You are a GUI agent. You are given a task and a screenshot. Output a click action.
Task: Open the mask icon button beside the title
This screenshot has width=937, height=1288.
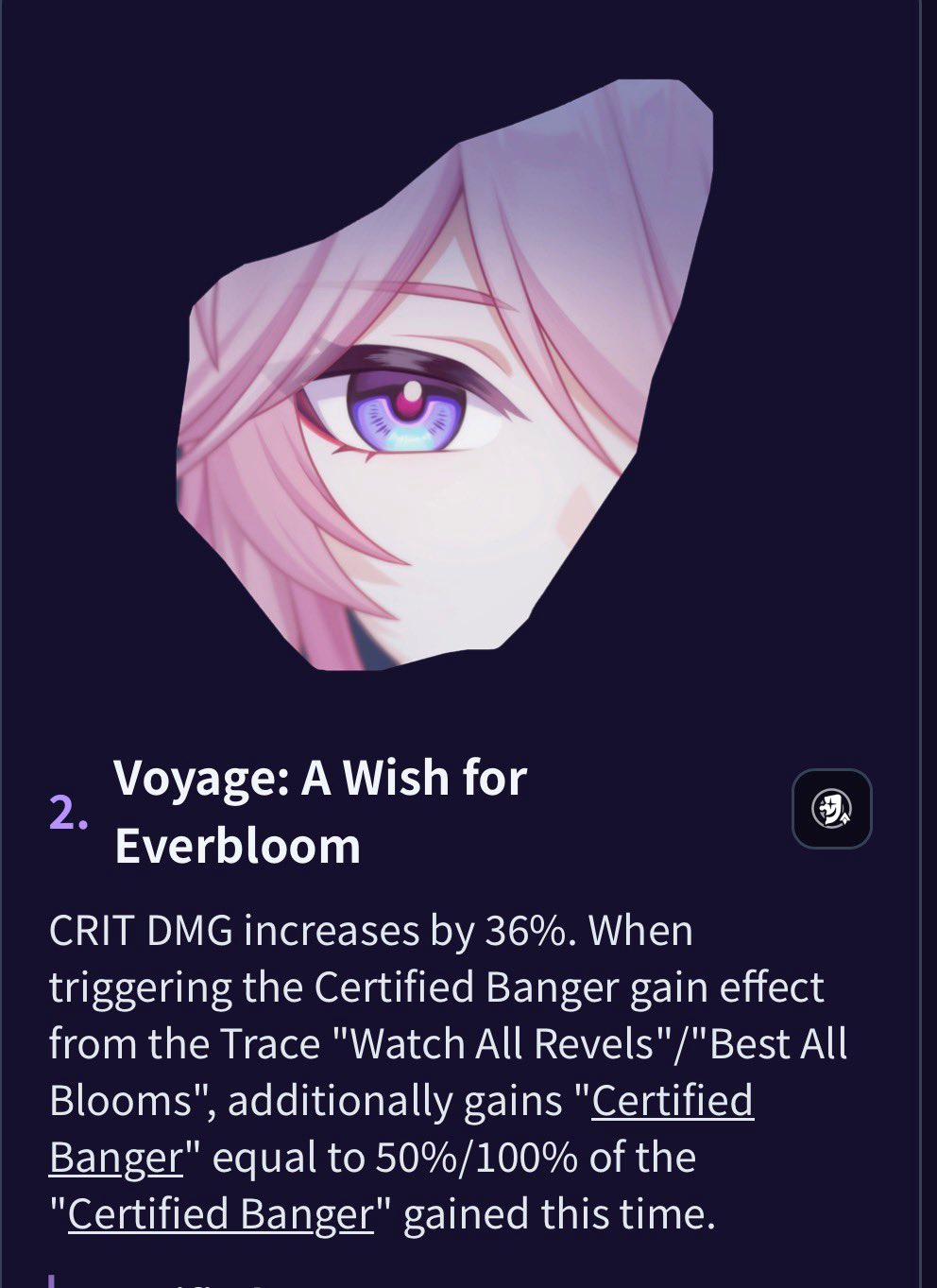point(831,809)
